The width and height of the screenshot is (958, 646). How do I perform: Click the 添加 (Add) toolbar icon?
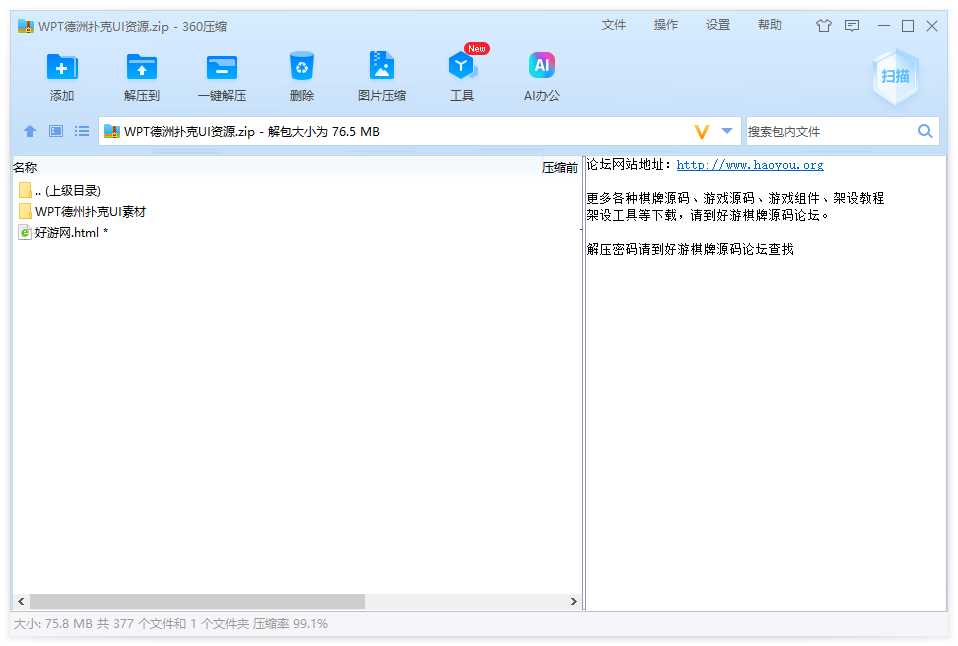(62, 67)
